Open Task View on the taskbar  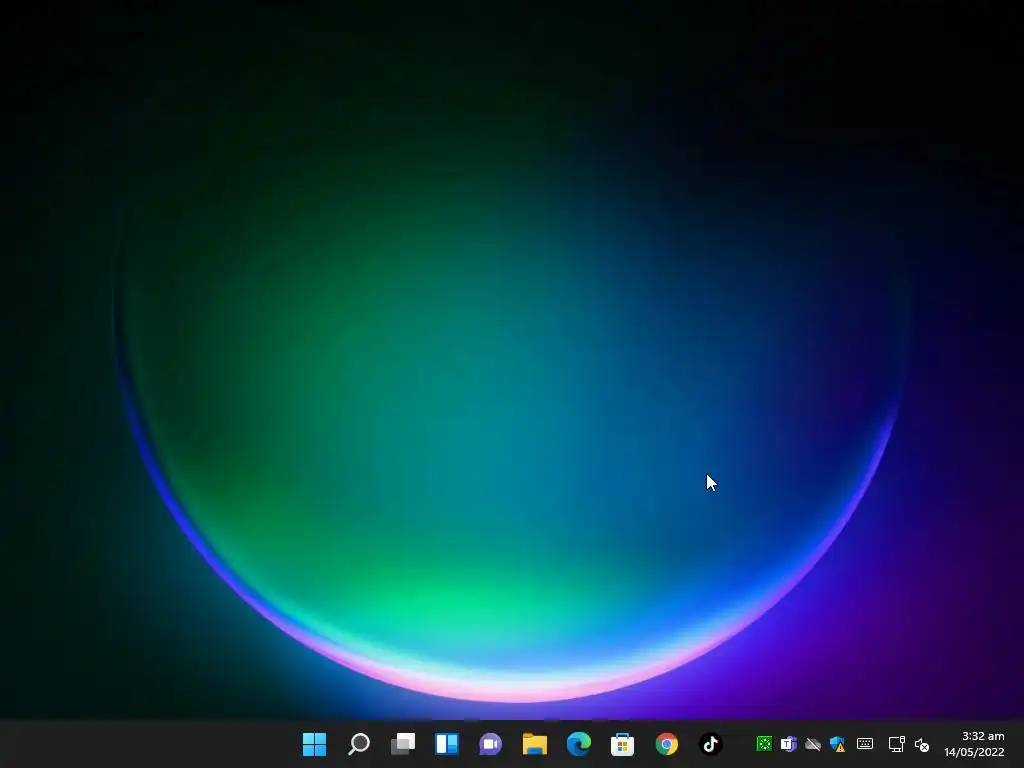(x=403, y=744)
